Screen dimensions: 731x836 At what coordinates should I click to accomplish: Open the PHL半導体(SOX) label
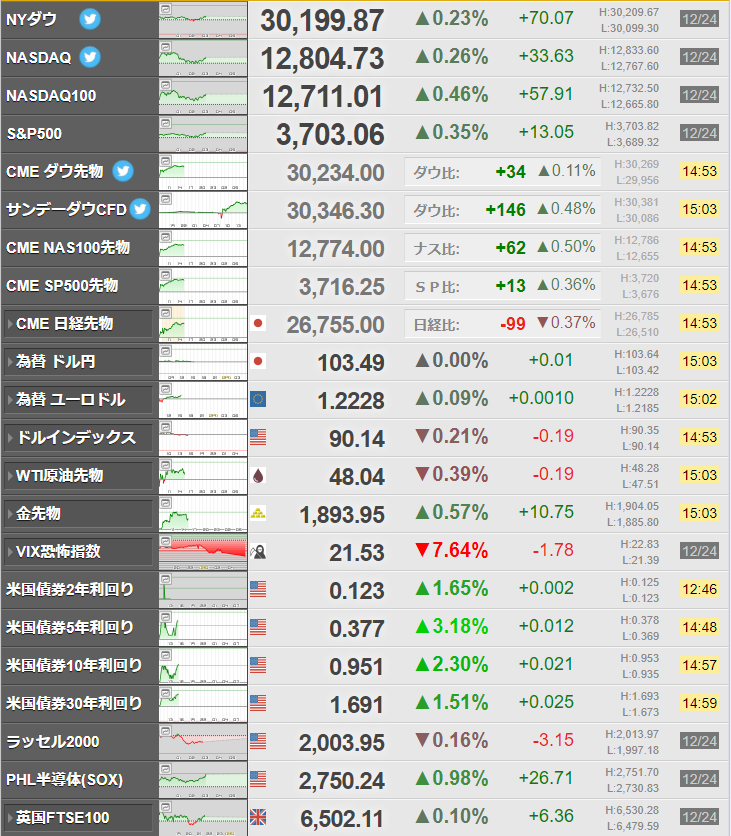65,779
